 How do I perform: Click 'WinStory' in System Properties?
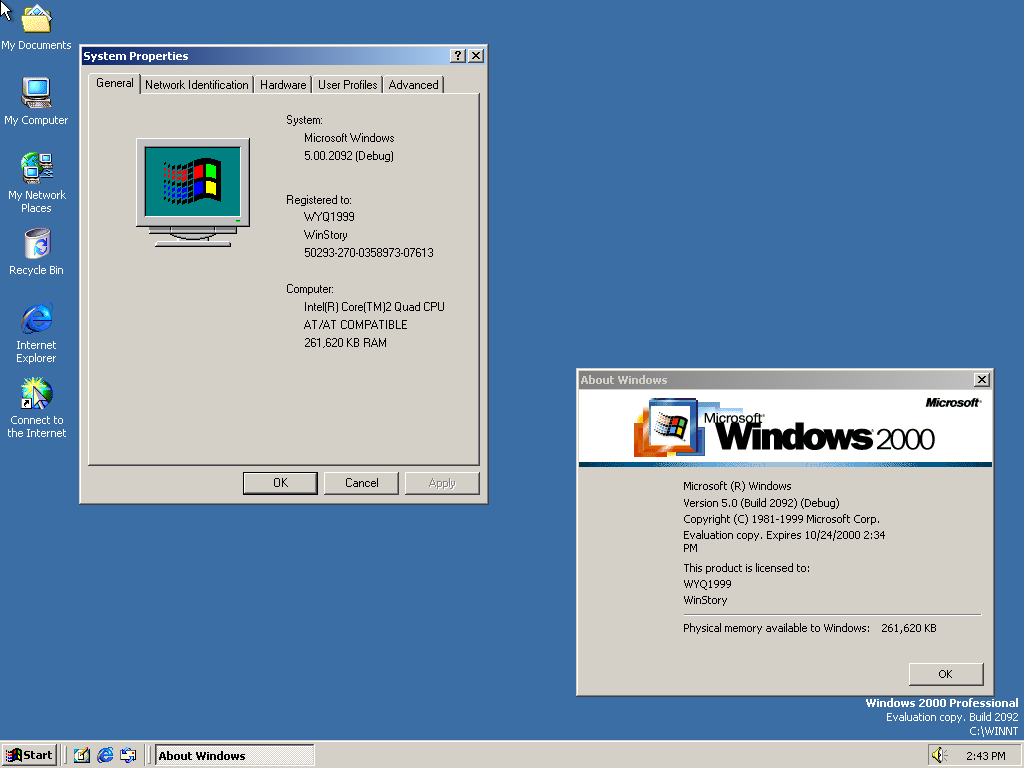tap(325, 234)
